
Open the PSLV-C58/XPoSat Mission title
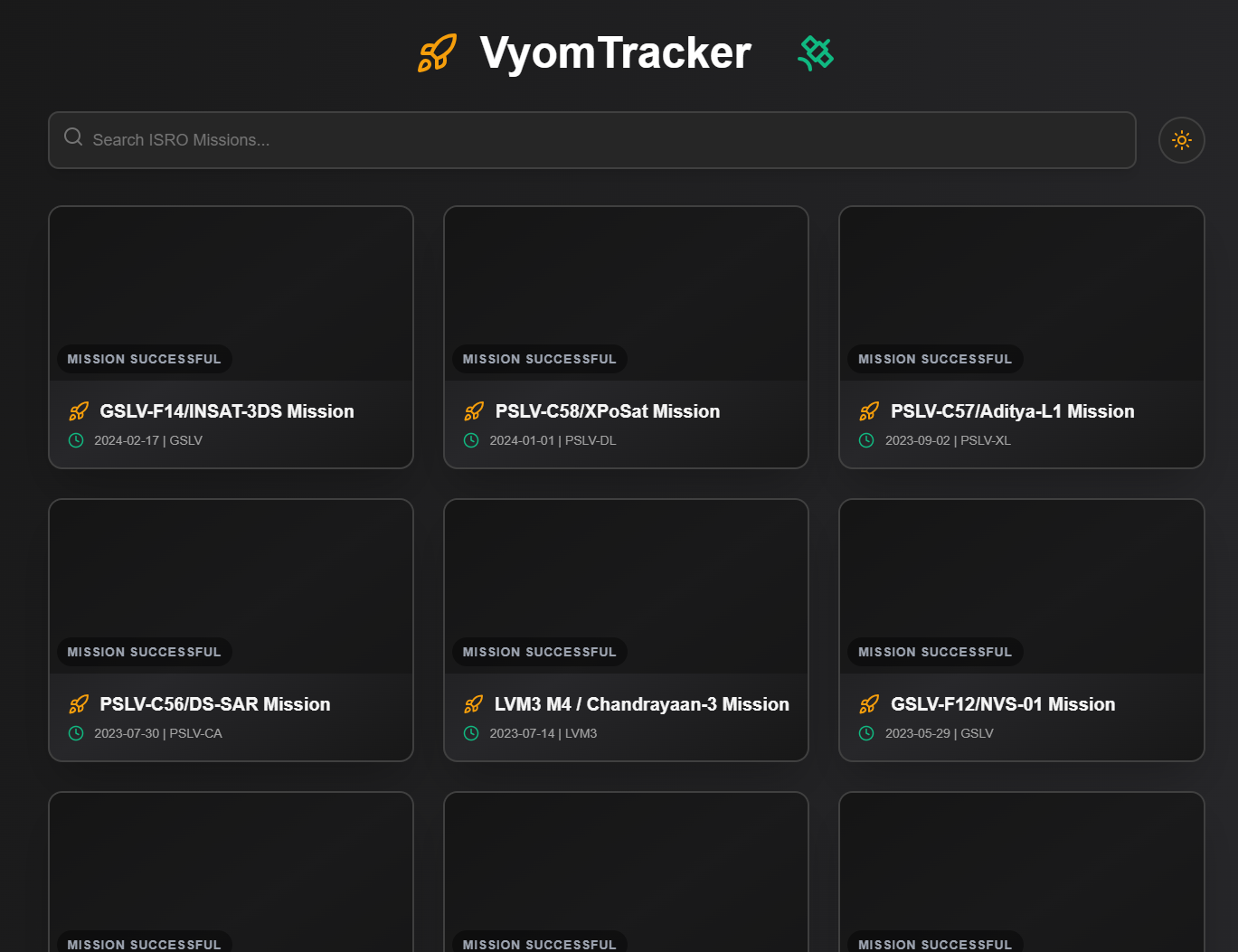[608, 411]
